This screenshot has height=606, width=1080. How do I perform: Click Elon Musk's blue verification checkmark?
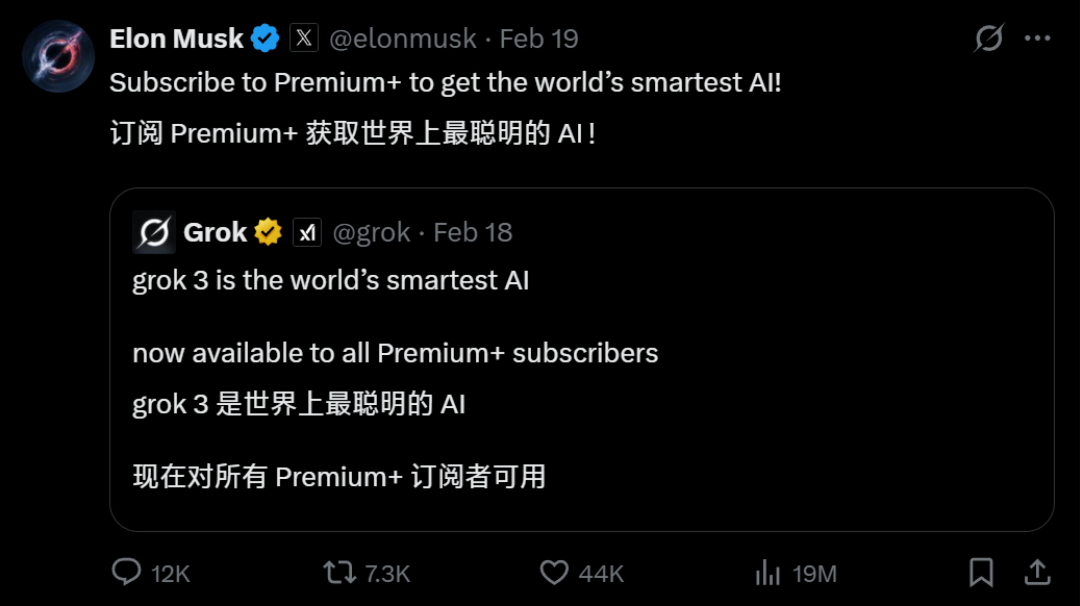tap(264, 37)
